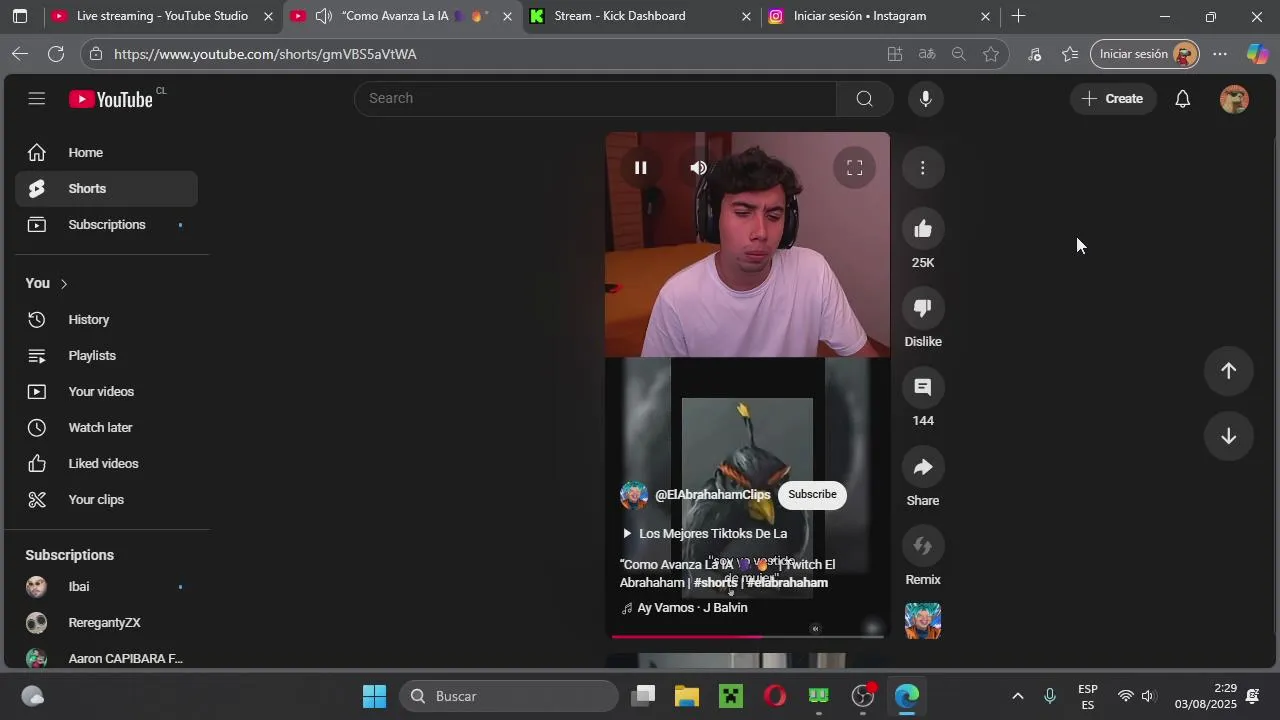
Task: Open the YouTube account avatar menu
Action: [1235, 99]
